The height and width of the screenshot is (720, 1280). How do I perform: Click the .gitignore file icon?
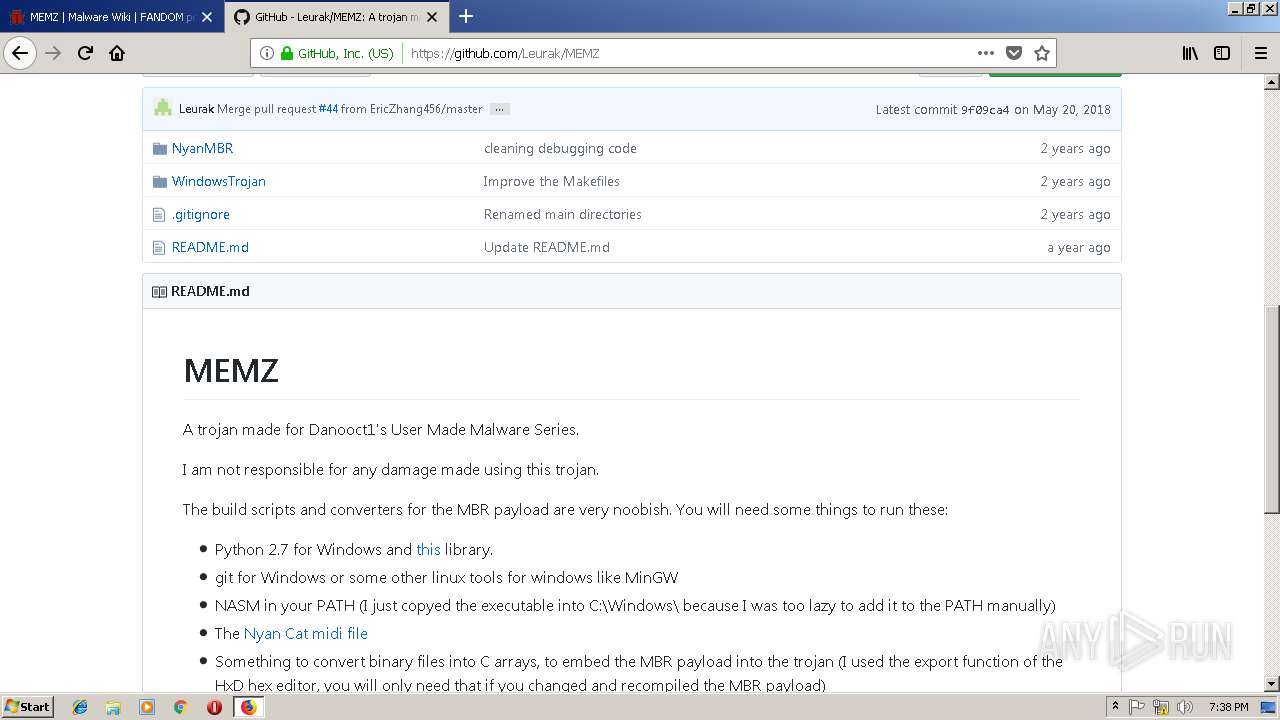point(158,214)
